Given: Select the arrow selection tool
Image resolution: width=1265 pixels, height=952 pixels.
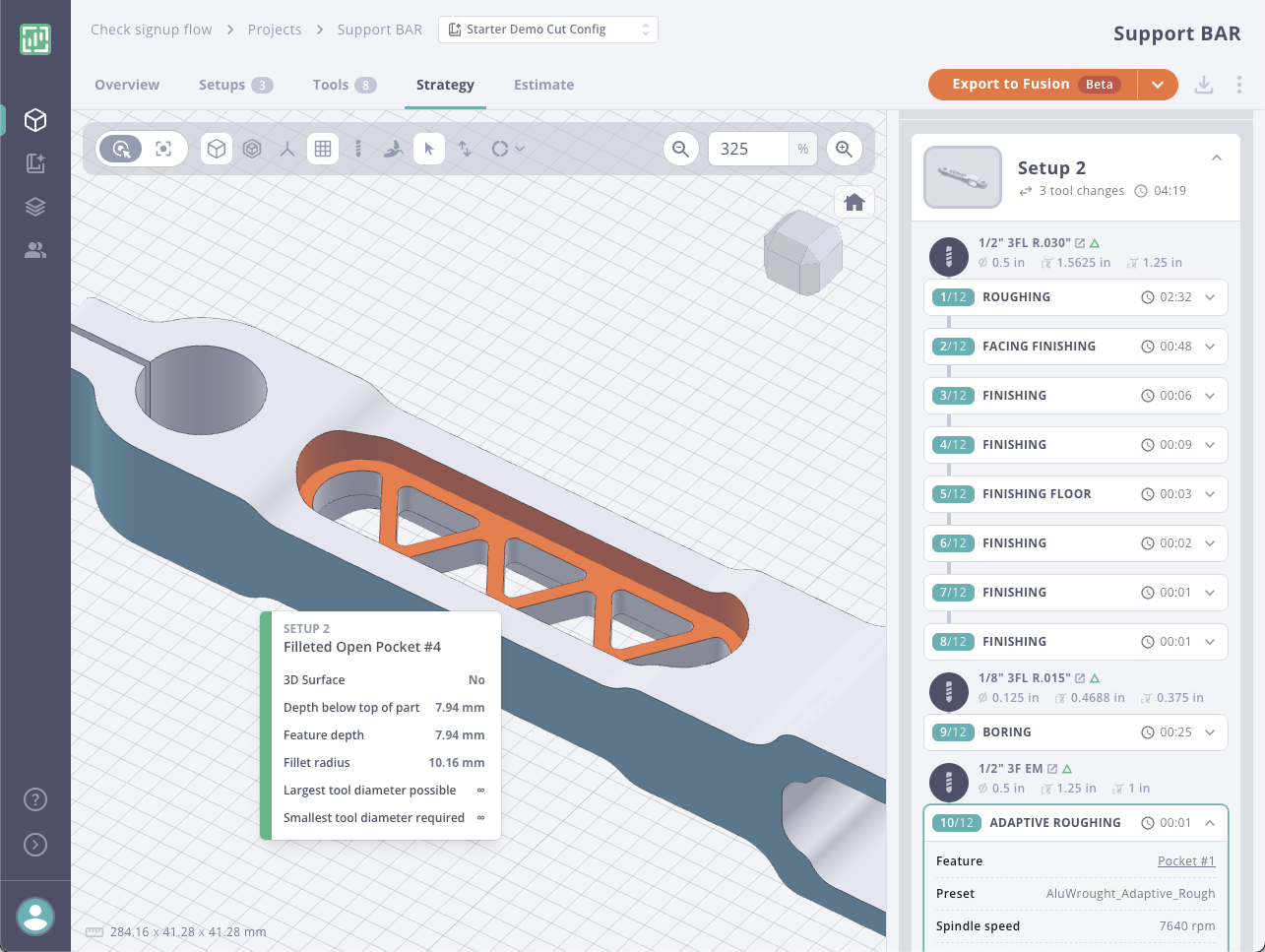Looking at the screenshot, I should click(429, 149).
